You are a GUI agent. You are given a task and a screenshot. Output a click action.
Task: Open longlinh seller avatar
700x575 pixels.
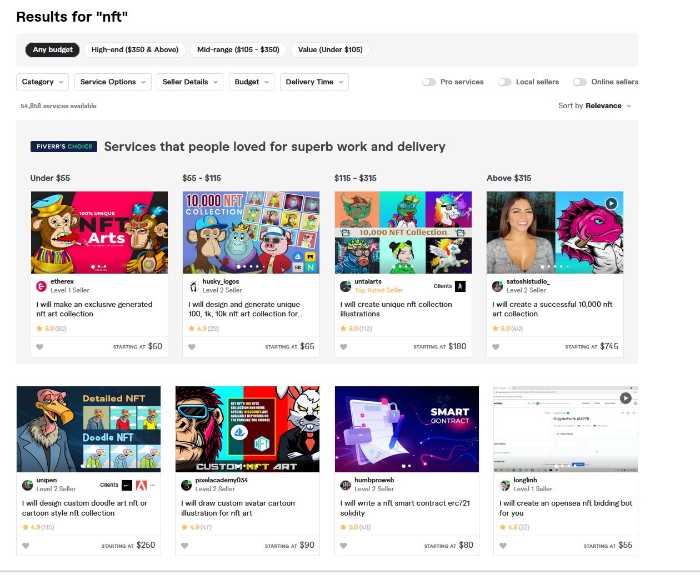pos(505,485)
